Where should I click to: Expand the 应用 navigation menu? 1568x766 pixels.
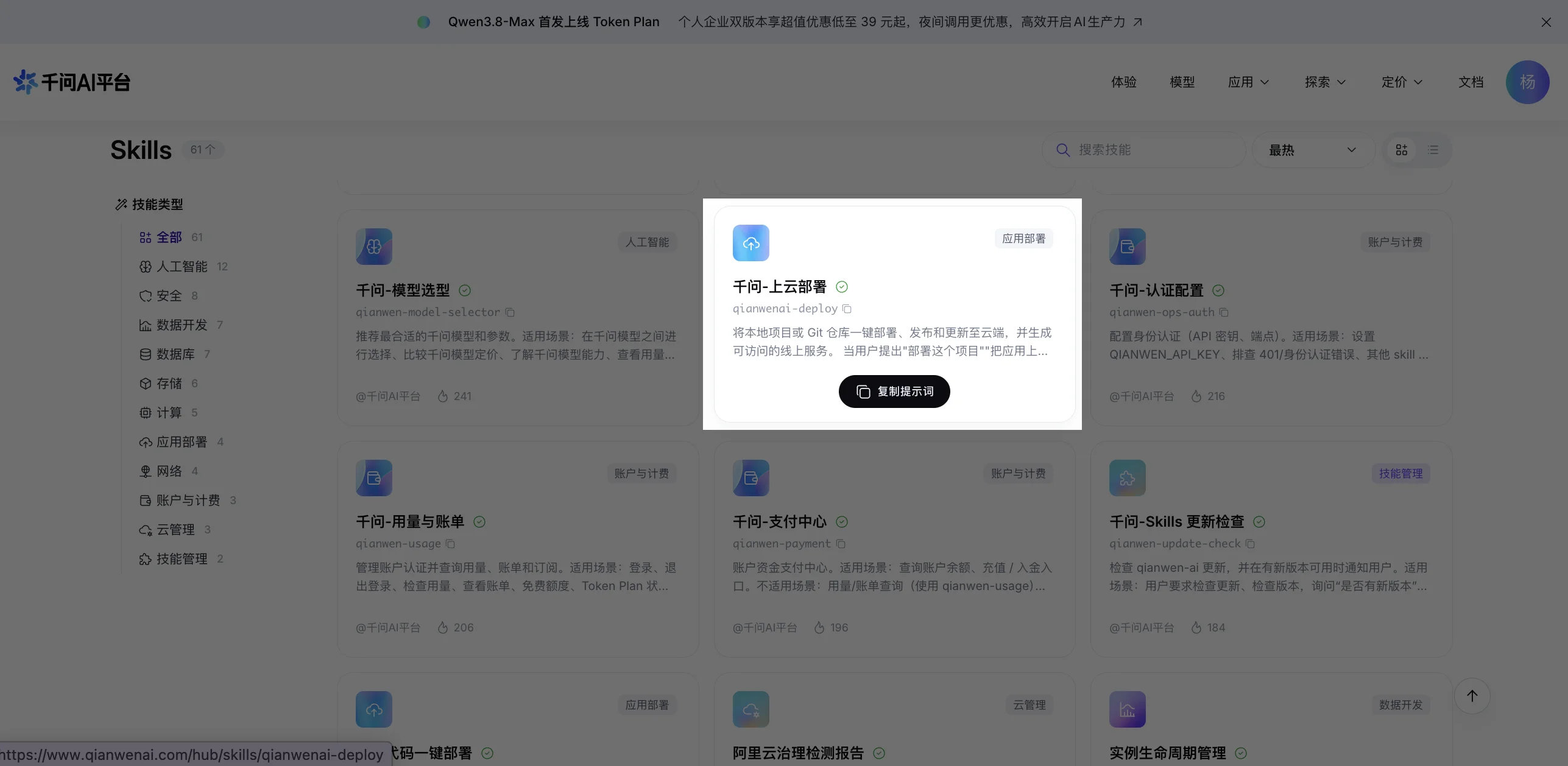[x=1248, y=82]
